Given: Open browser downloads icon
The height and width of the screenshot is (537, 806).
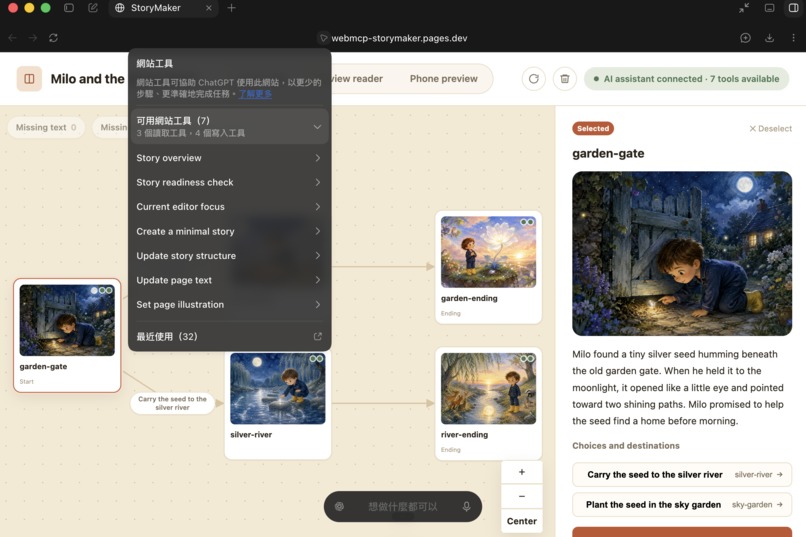Looking at the screenshot, I should (x=770, y=38).
